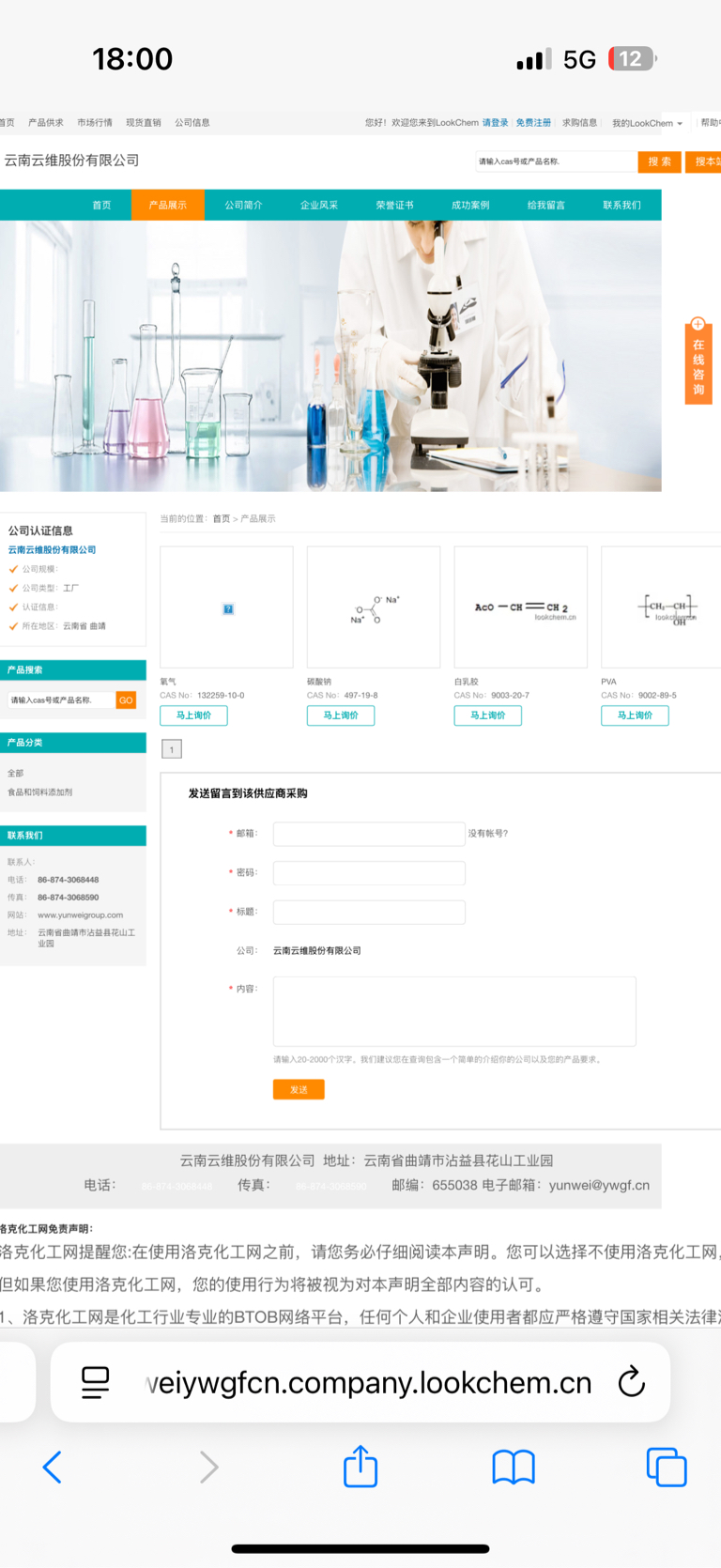Click phone number 86-874-3068448
This screenshot has width=721, height=1568.
click(69, 880)
